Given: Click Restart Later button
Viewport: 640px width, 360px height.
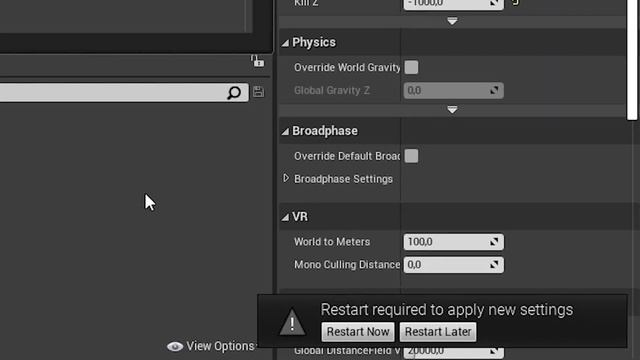Looking at the screenshot, I should pos(438,331).
